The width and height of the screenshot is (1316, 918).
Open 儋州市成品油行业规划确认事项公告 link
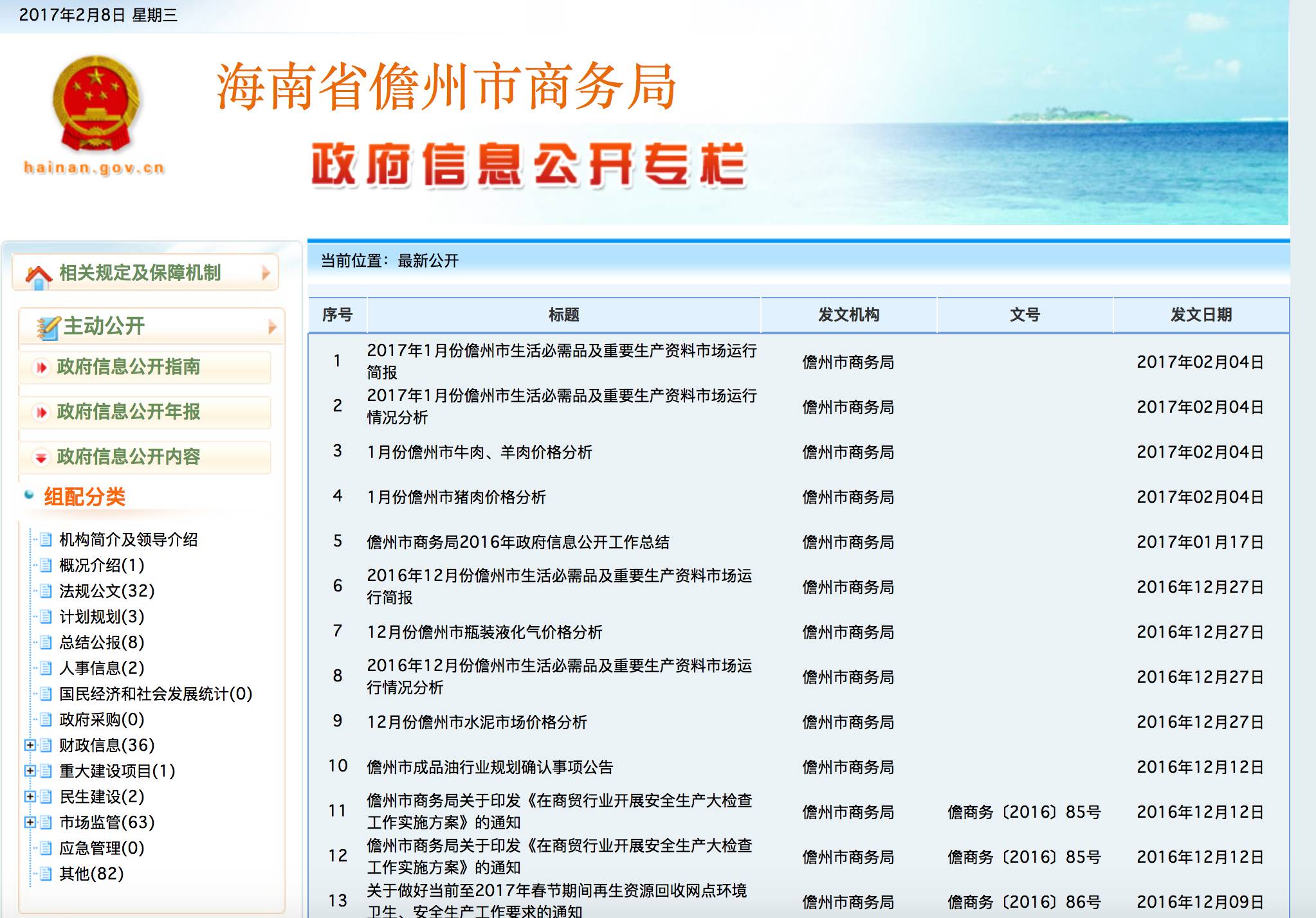click(x=489, y=767)
